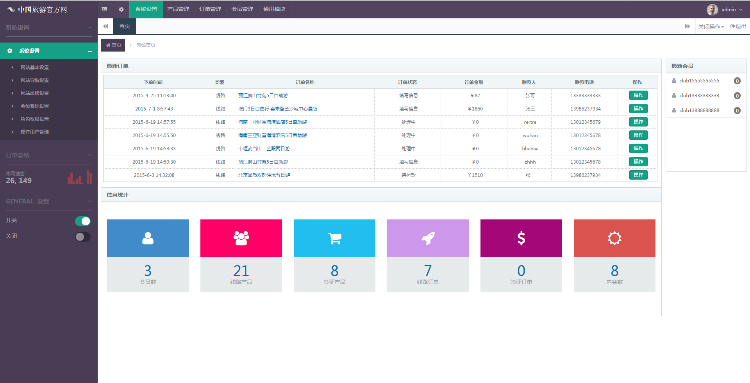
Task: Click the number 21 stat value
Action: click(241, 271)
